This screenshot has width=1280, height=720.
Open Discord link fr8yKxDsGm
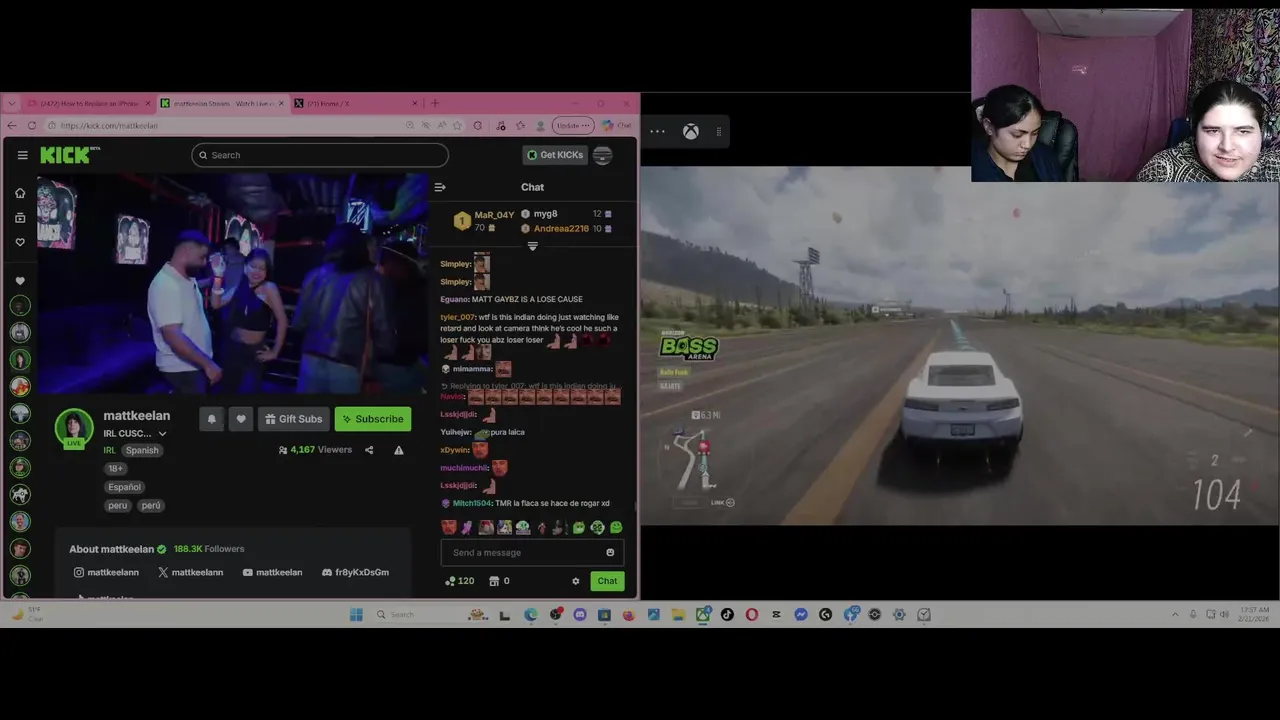coord(355,572)
